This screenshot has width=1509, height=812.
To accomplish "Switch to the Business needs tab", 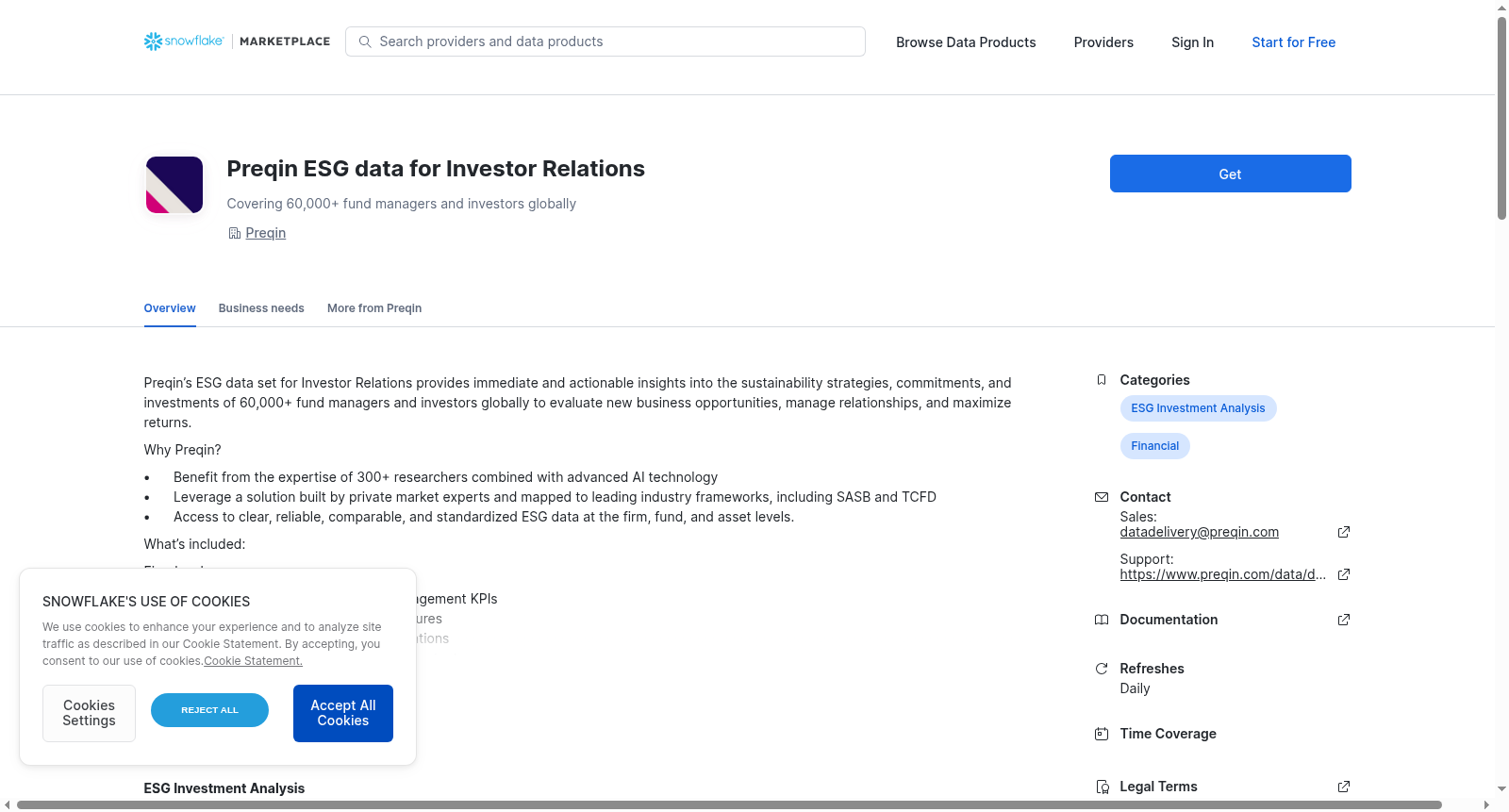I will click(x=261, y=308).
